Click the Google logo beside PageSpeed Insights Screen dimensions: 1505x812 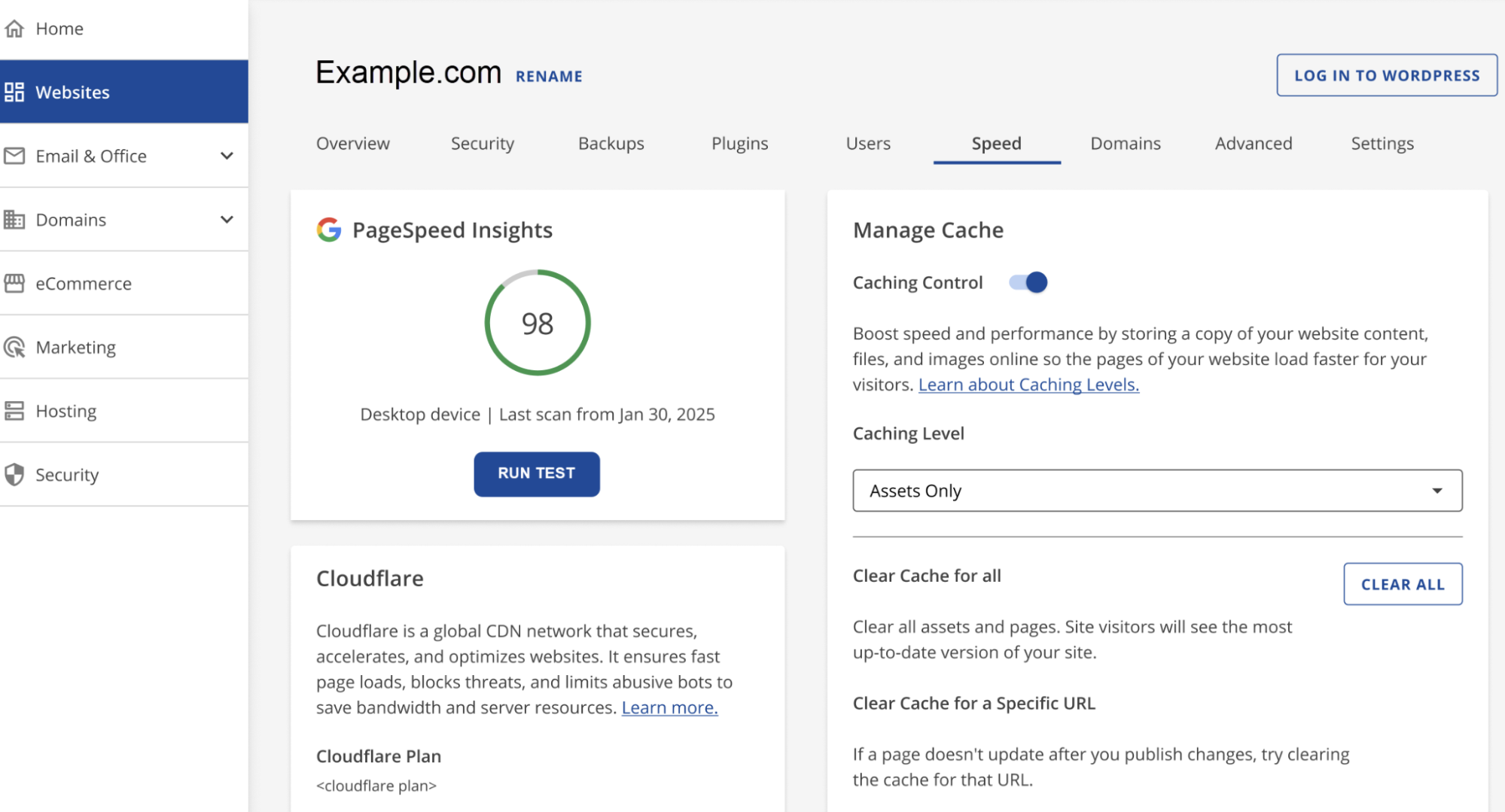tap(329, 230)
